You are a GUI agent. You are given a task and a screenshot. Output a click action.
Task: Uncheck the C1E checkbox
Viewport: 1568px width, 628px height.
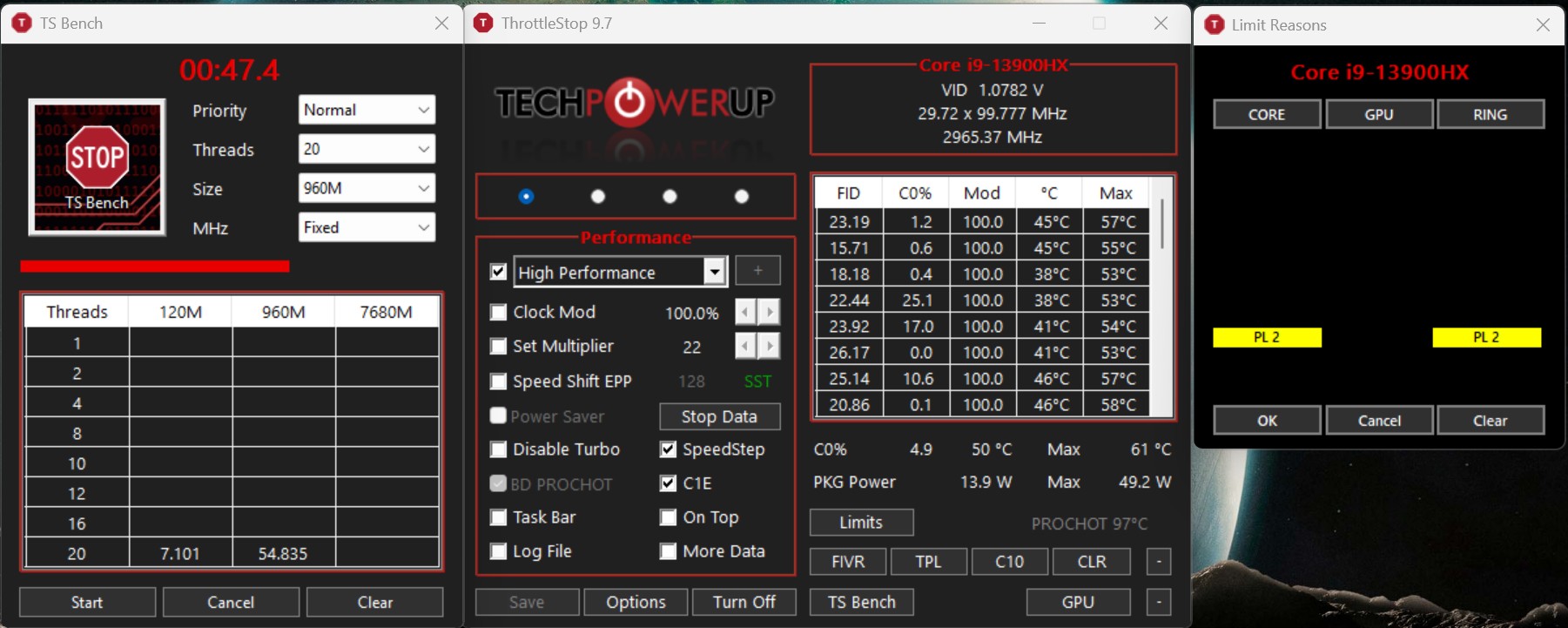pos(669,483)
